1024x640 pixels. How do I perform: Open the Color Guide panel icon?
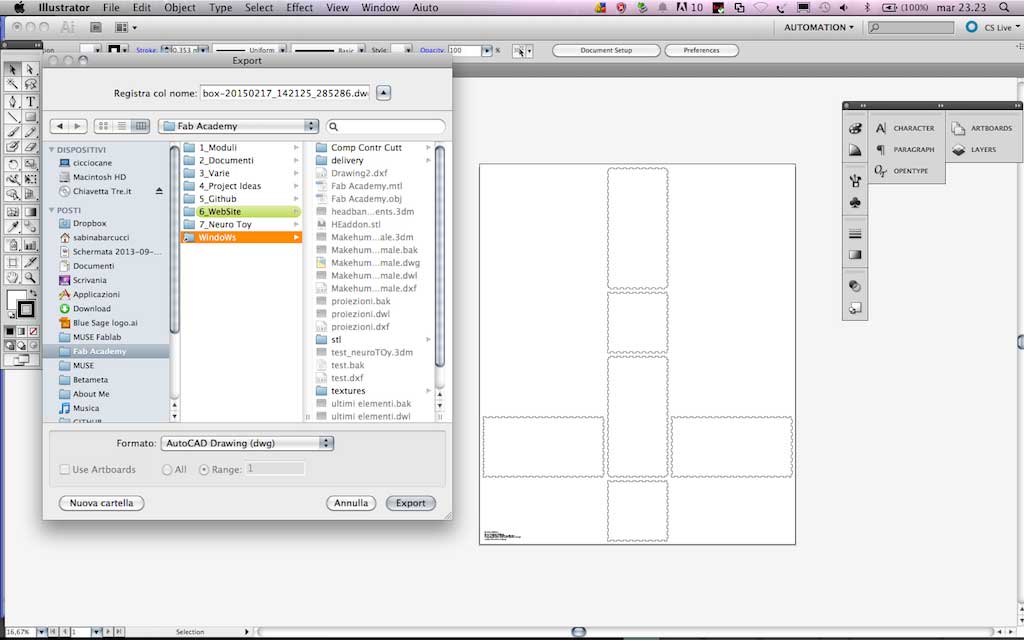coord(855,150)
